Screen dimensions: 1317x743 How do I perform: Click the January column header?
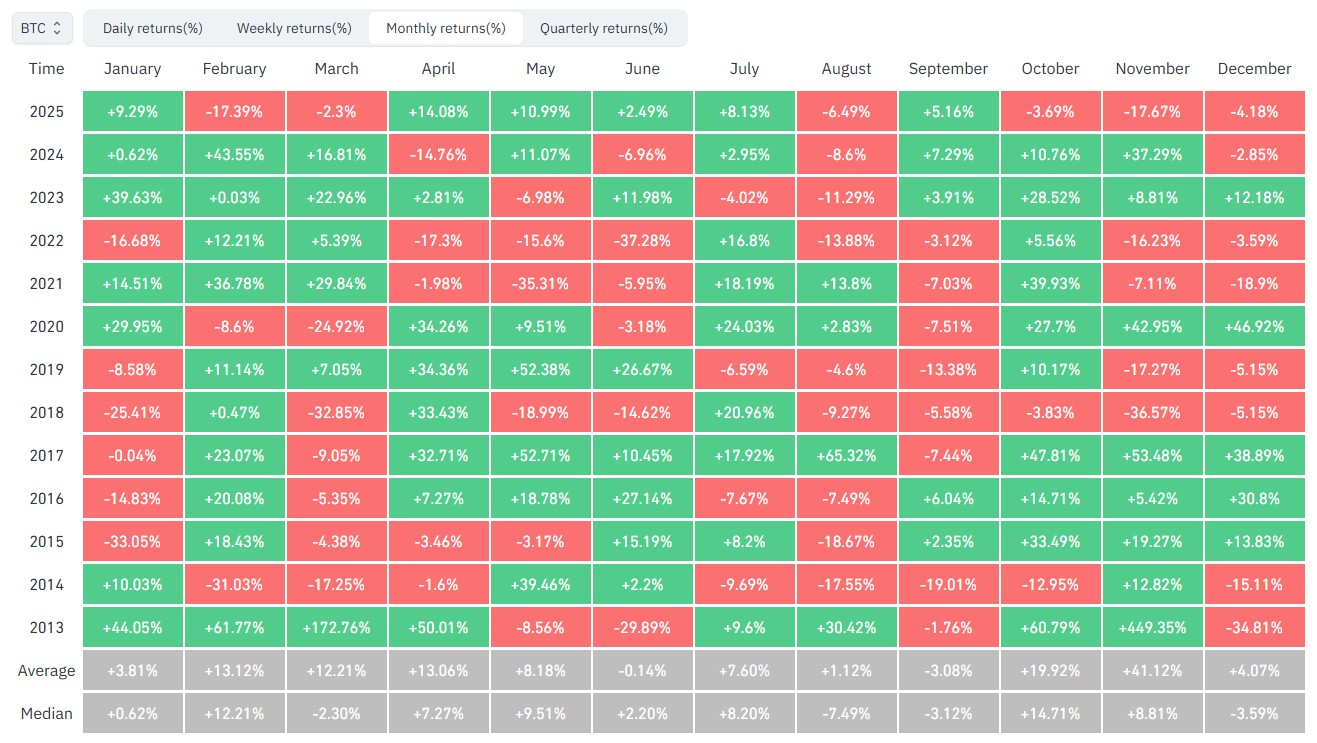point(132,69)
